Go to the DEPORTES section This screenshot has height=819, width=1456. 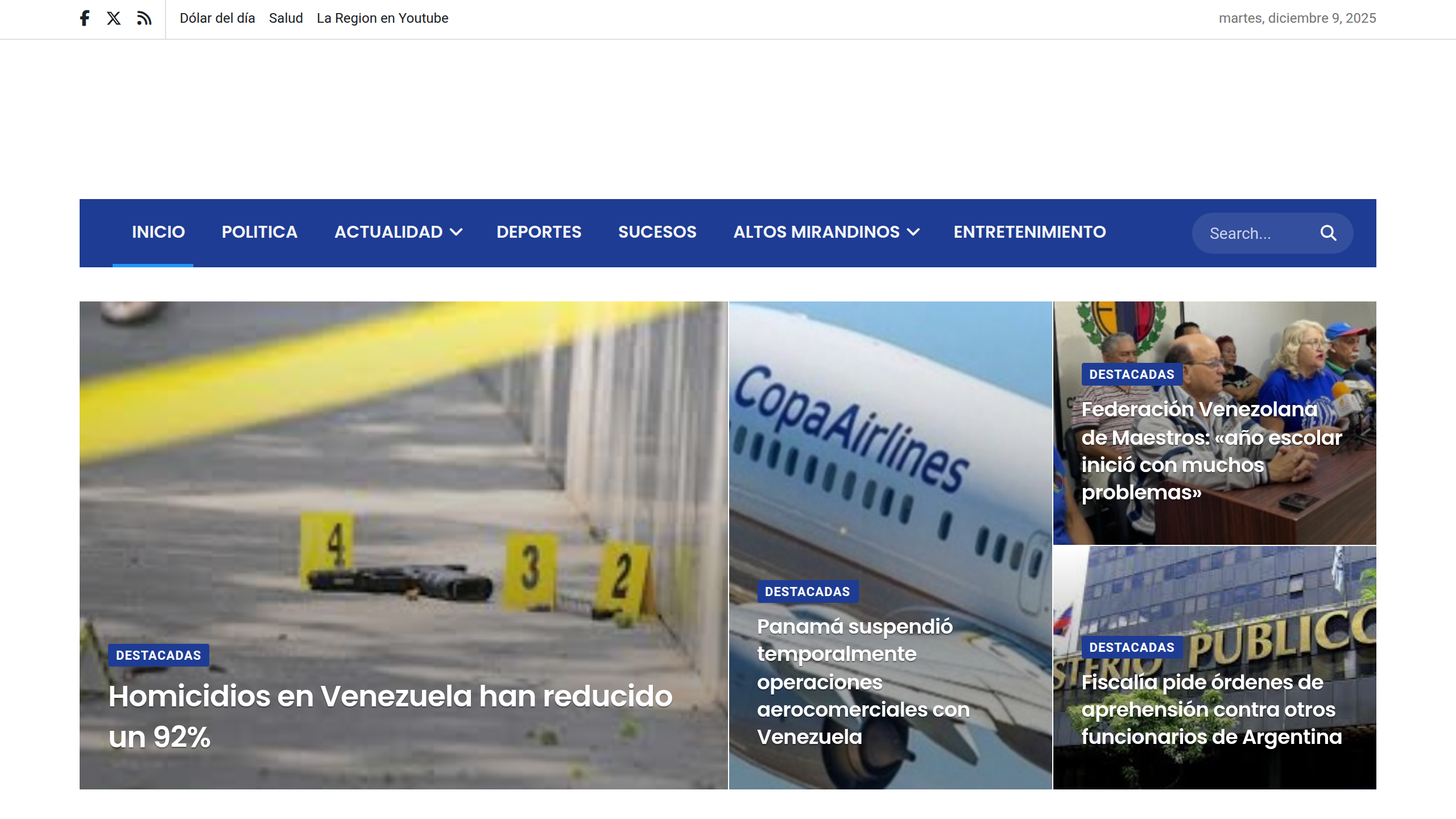(539, 232)
